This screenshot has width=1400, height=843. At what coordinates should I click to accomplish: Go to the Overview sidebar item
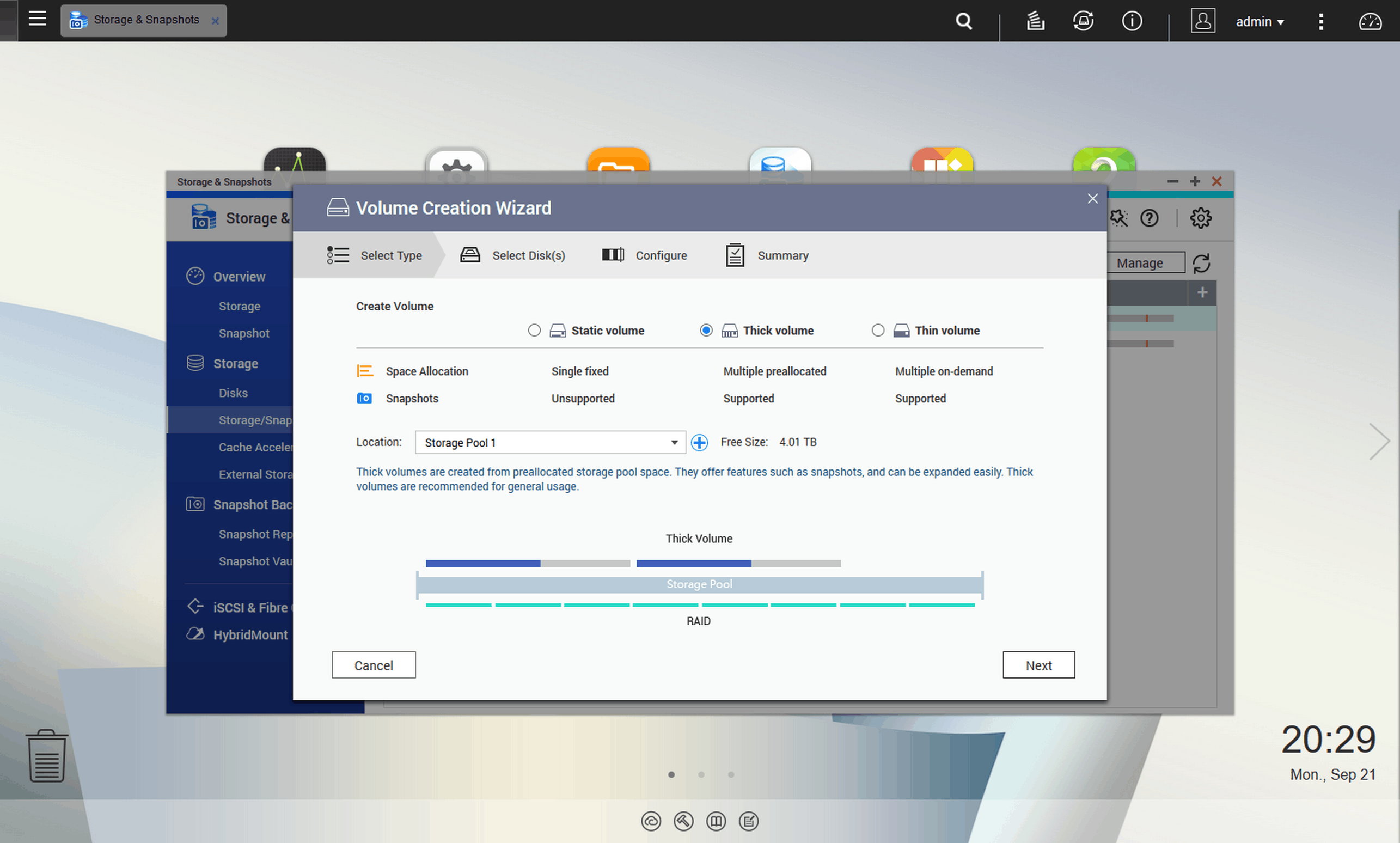[x=239, y=277]
